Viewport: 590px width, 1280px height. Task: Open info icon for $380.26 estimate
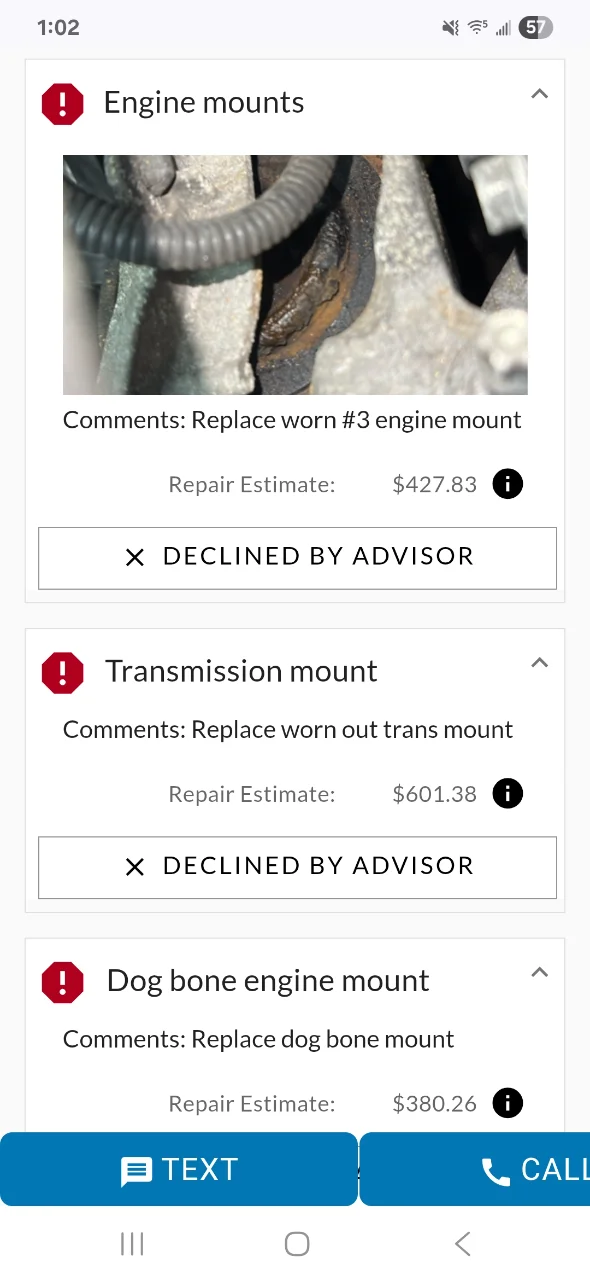[508, 1104]
